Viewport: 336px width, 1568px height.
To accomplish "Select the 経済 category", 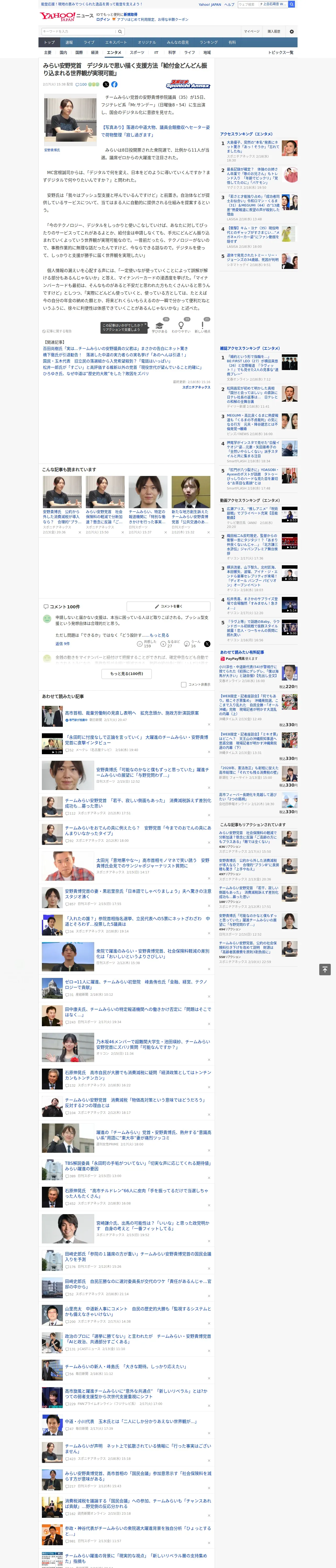I will coord(94,52).
